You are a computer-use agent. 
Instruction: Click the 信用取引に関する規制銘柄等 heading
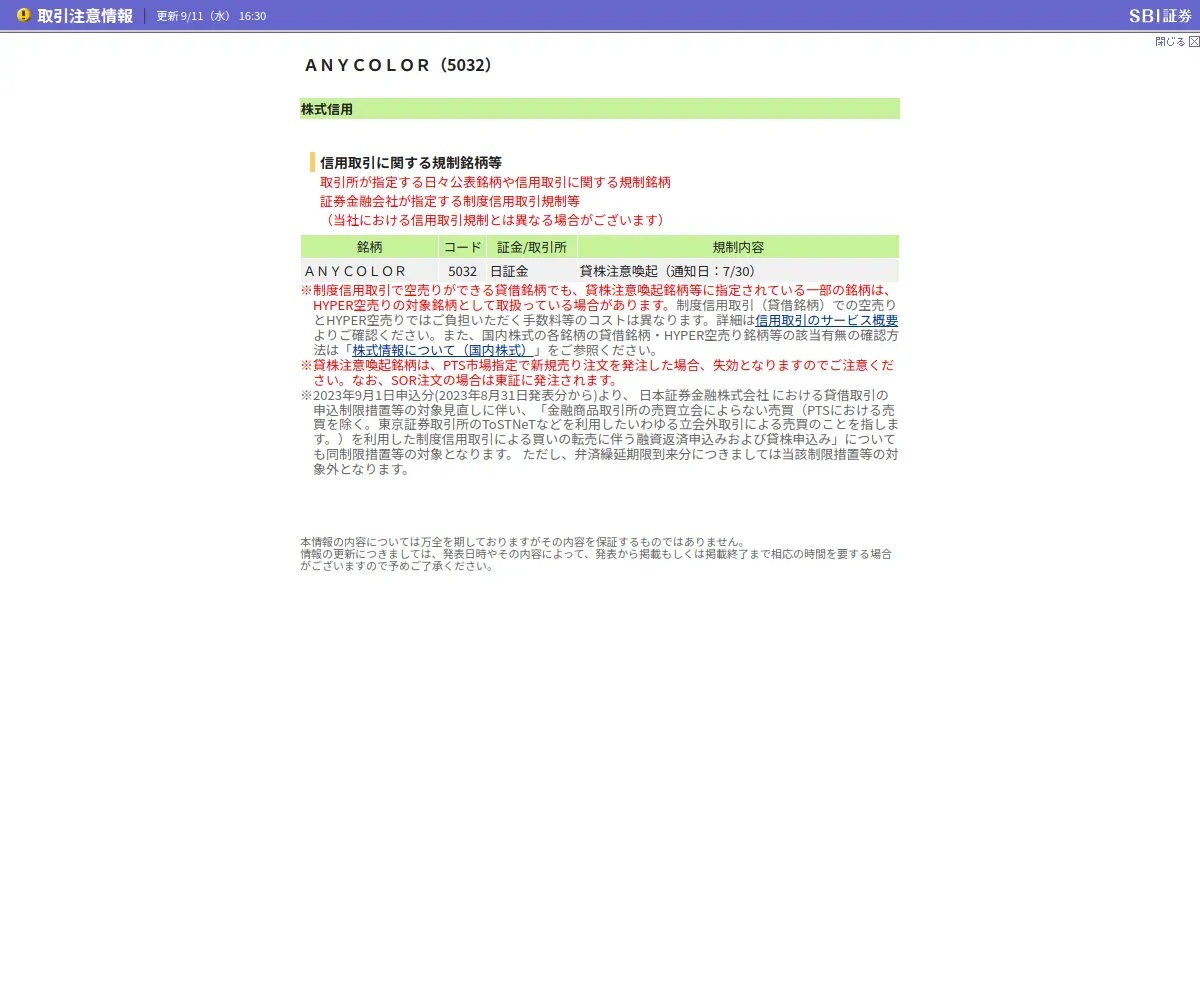411,162
